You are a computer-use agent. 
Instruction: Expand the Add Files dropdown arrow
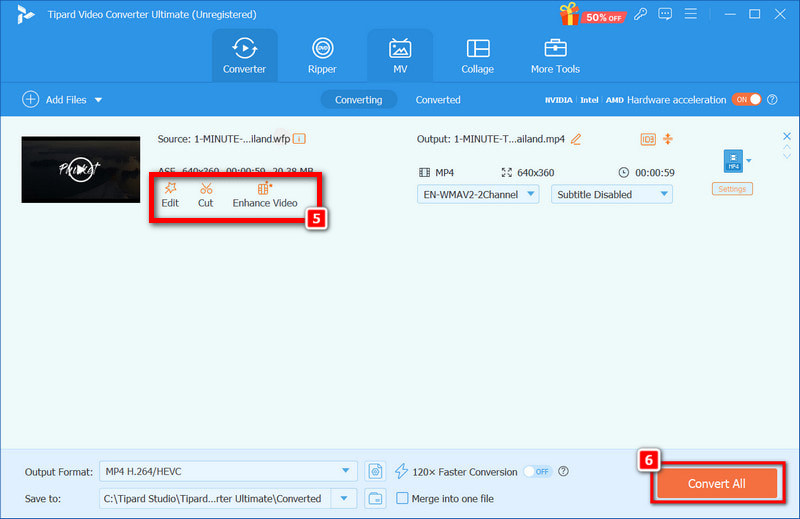pos(98,100)
